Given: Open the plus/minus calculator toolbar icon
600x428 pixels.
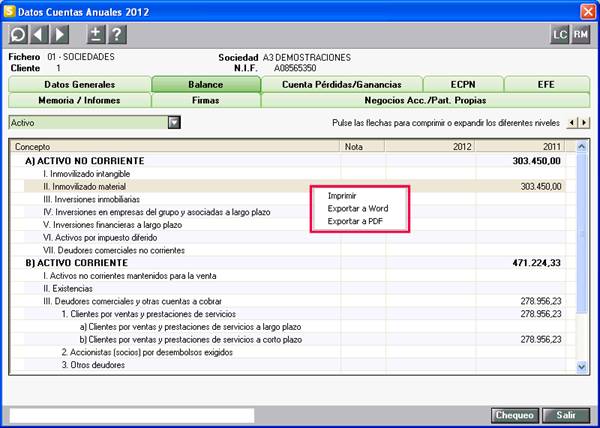Looking at the screenshot, I should pos(96,35).
